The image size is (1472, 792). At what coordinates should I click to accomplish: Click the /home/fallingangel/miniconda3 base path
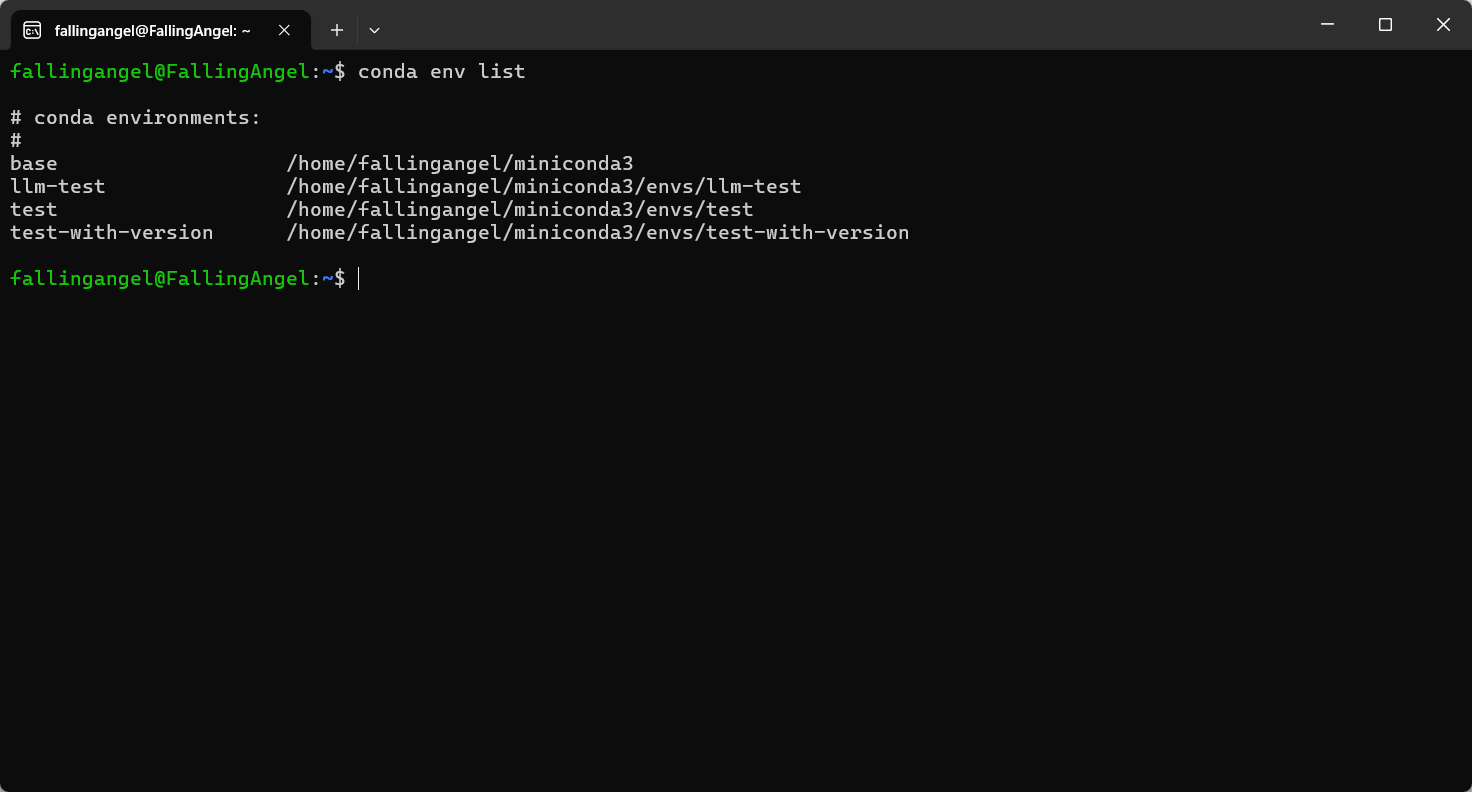[x=460, y=164]
